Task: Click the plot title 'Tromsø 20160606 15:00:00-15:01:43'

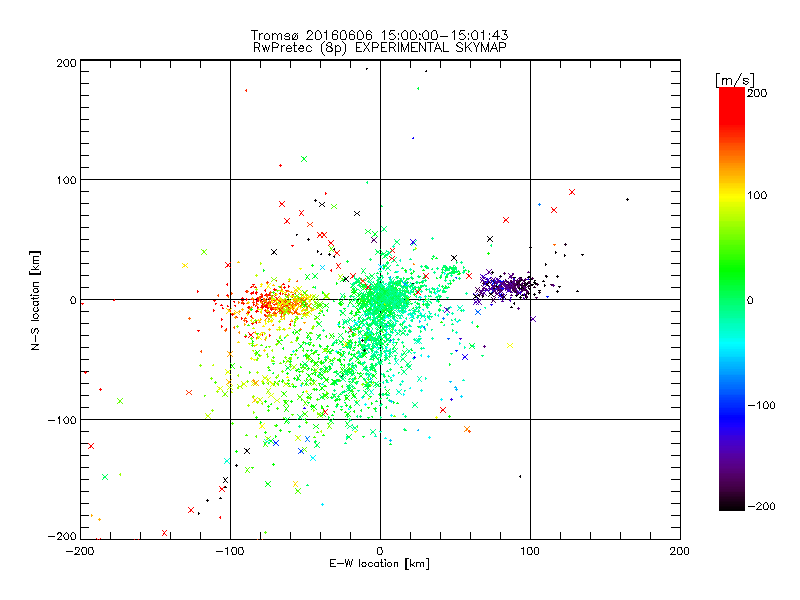Action: pos(379,35)
